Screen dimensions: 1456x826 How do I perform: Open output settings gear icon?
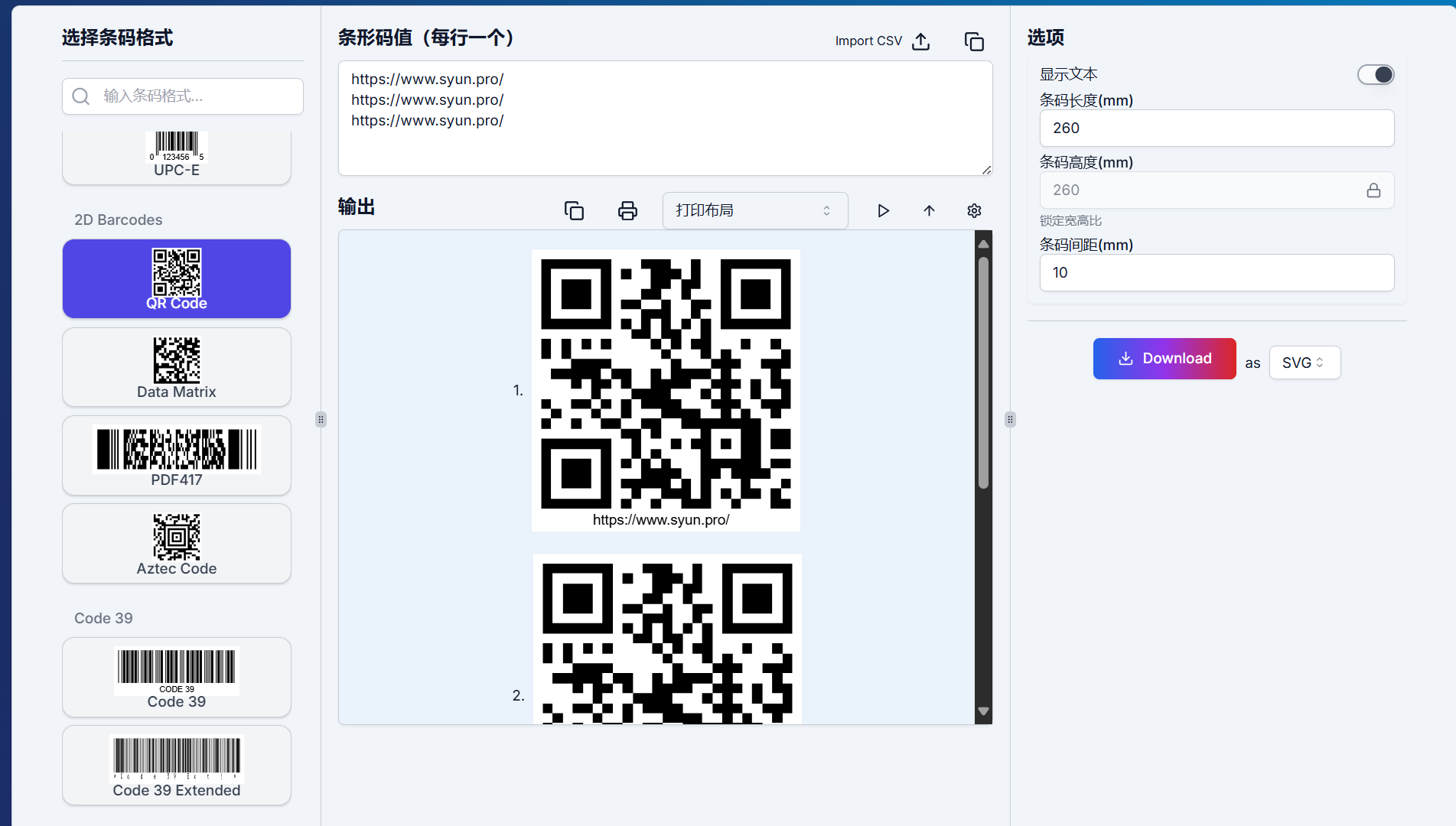point(974,210)
